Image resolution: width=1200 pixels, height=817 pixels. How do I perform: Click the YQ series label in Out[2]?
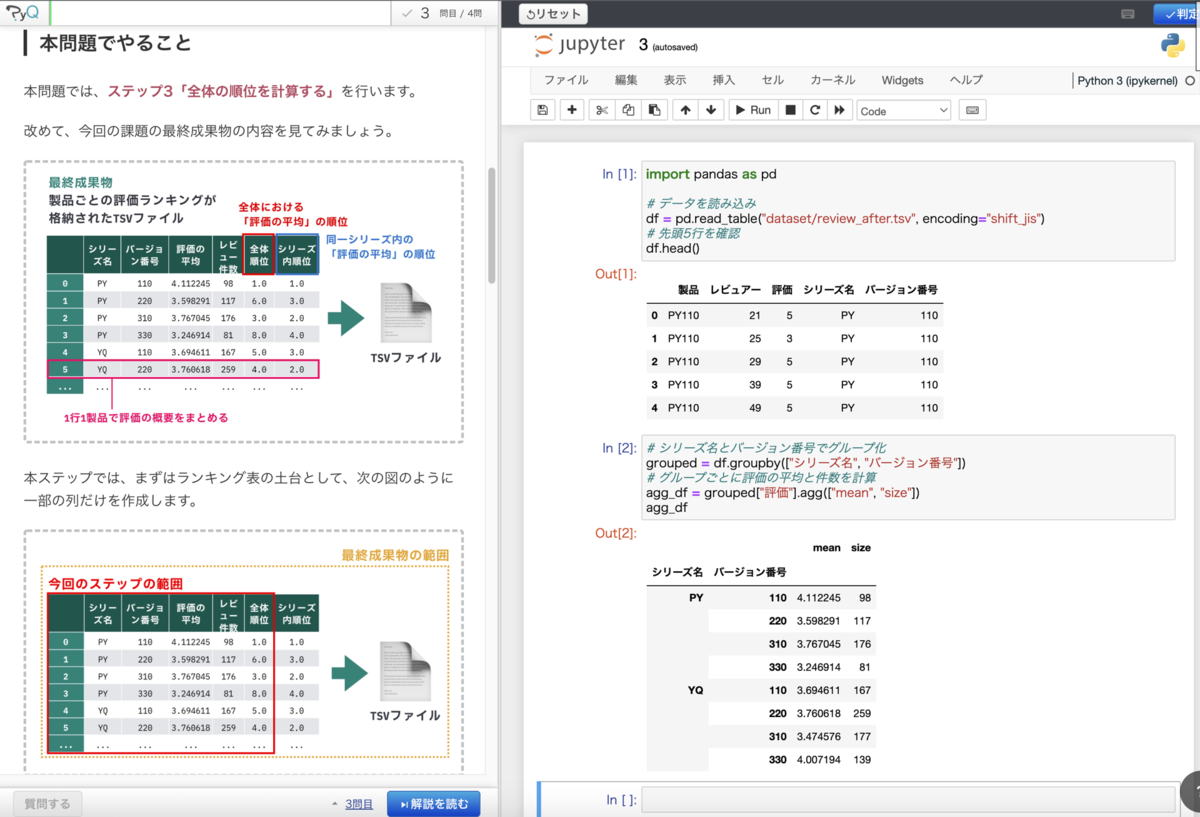(x=696, y=691)
